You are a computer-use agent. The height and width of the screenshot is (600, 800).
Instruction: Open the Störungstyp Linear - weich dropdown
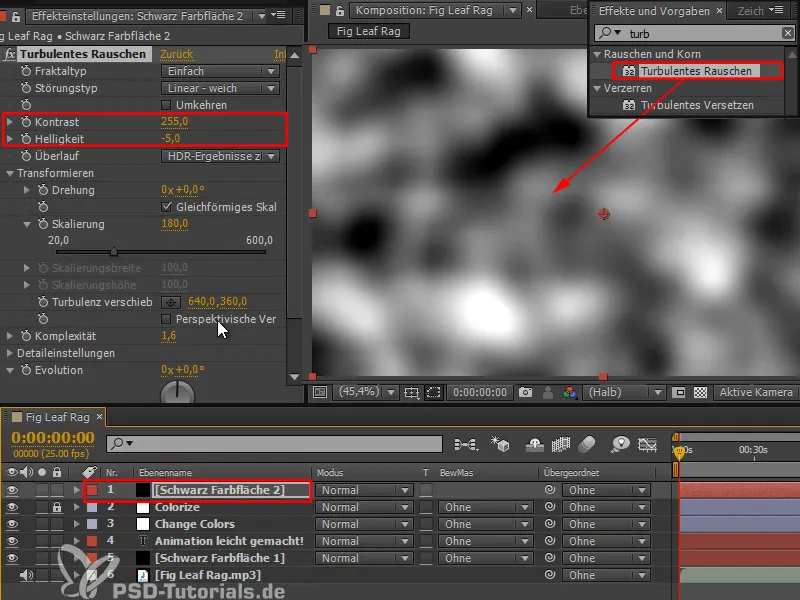(x=220, y=88)
